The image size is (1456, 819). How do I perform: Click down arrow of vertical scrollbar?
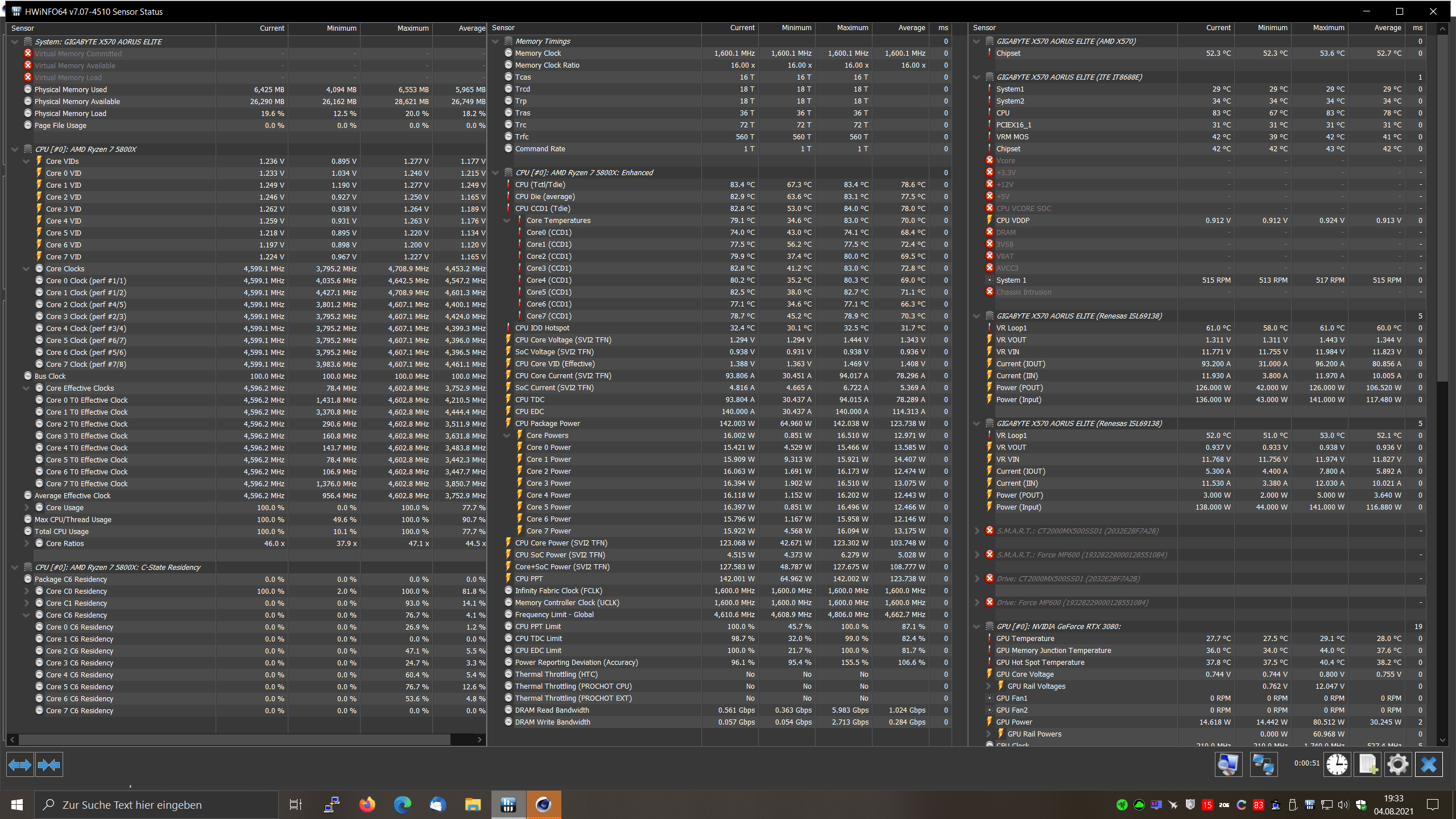(x=1442, y=739)
